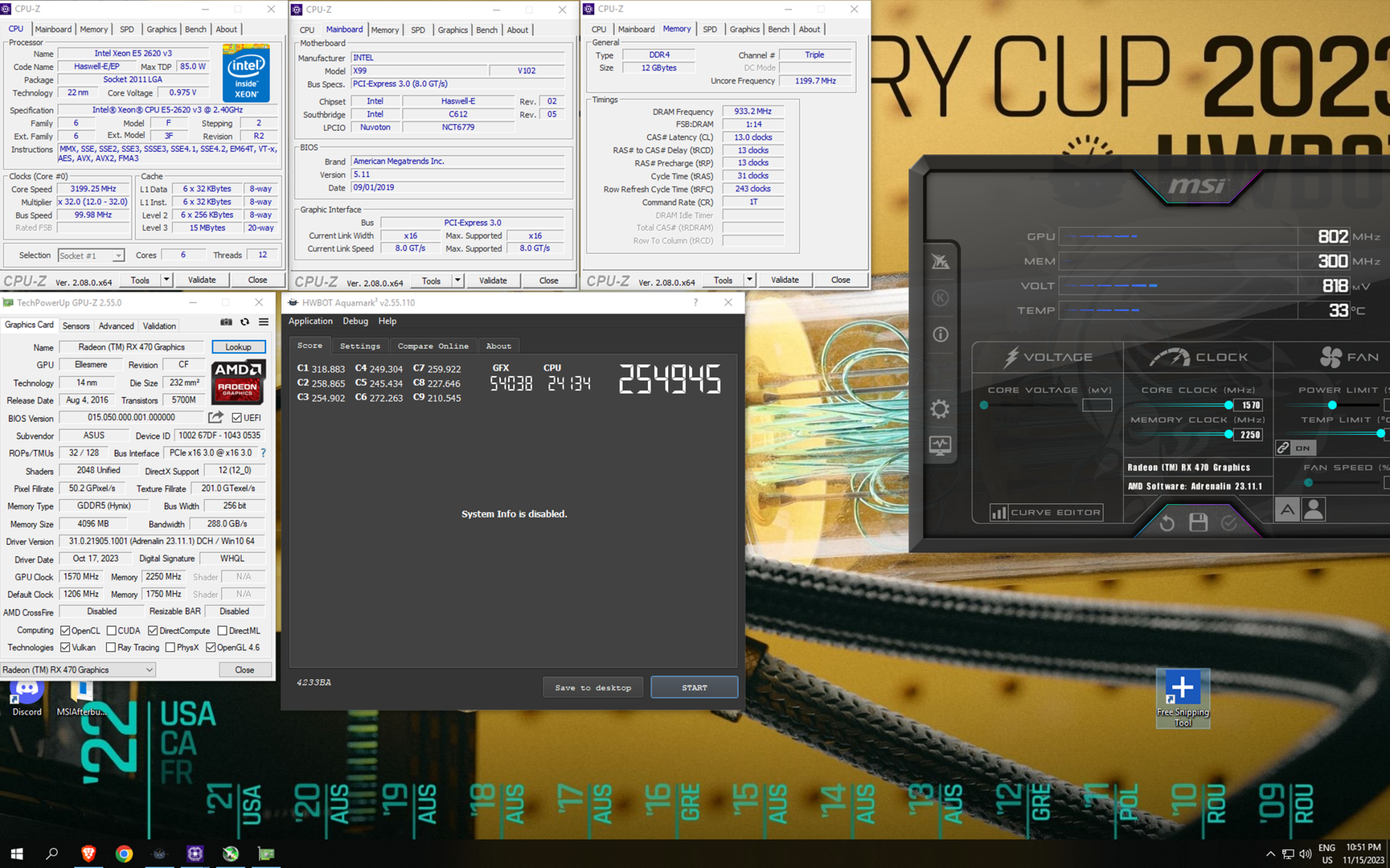Open the SPD tab in CPU-Z Memory window
1390x868 pixels.
point(710,29)
